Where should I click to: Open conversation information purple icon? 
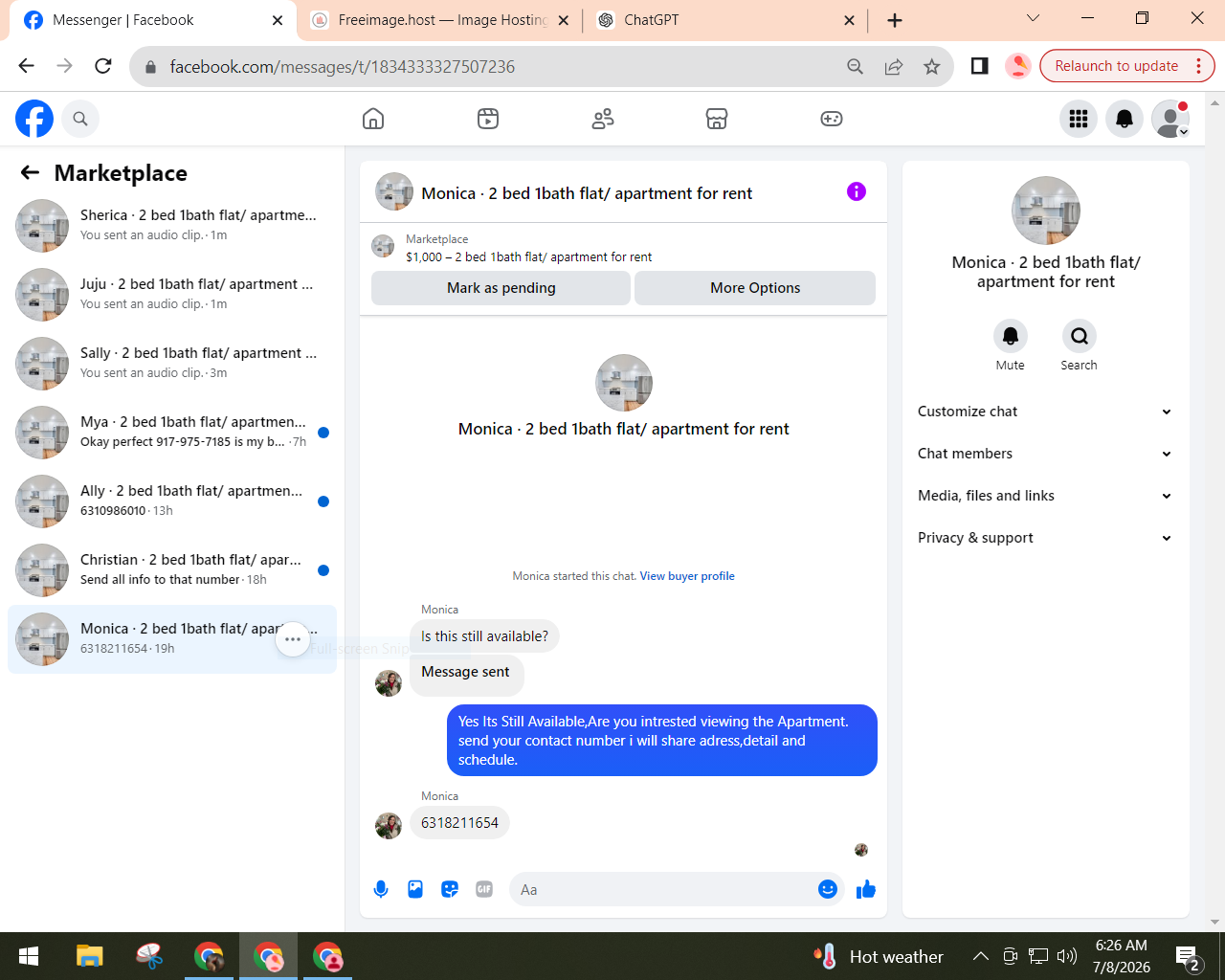[x=857, y=191]
